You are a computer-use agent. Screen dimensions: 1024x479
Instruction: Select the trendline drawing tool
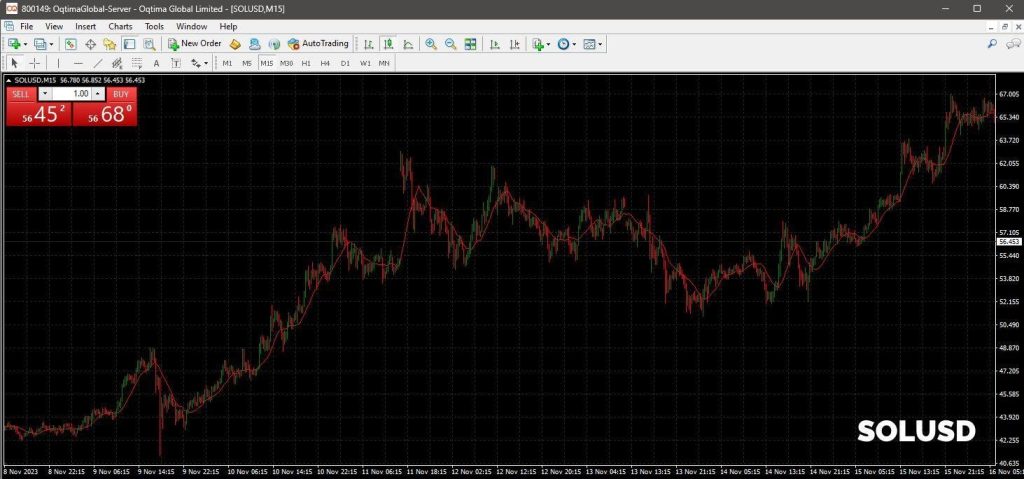[98, 63]
